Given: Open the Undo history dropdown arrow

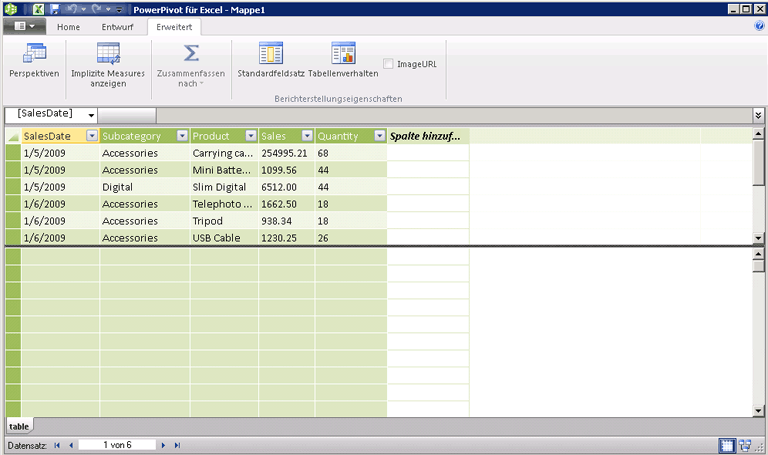Looking at the screenshot, I should click(x=84, y=10).
